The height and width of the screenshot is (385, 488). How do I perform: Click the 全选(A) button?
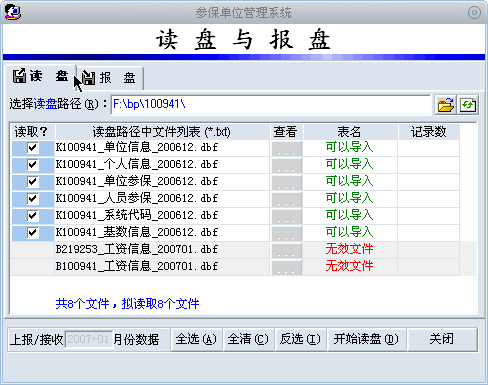coord(196,339)
